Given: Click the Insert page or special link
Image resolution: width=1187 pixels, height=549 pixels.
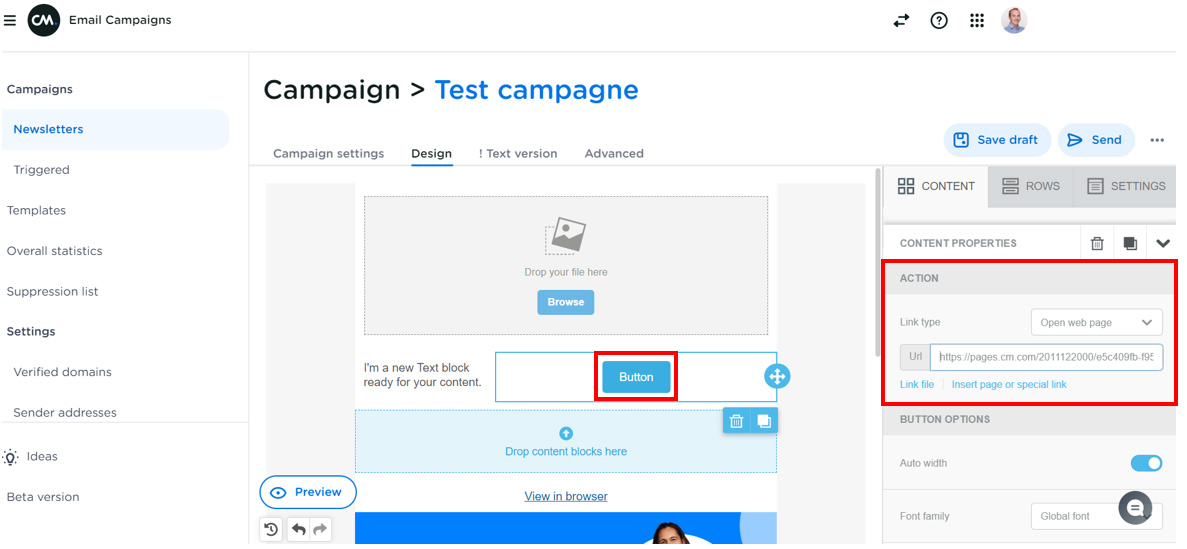Looking at the screenshot, I should click(x=1008, y=385).
